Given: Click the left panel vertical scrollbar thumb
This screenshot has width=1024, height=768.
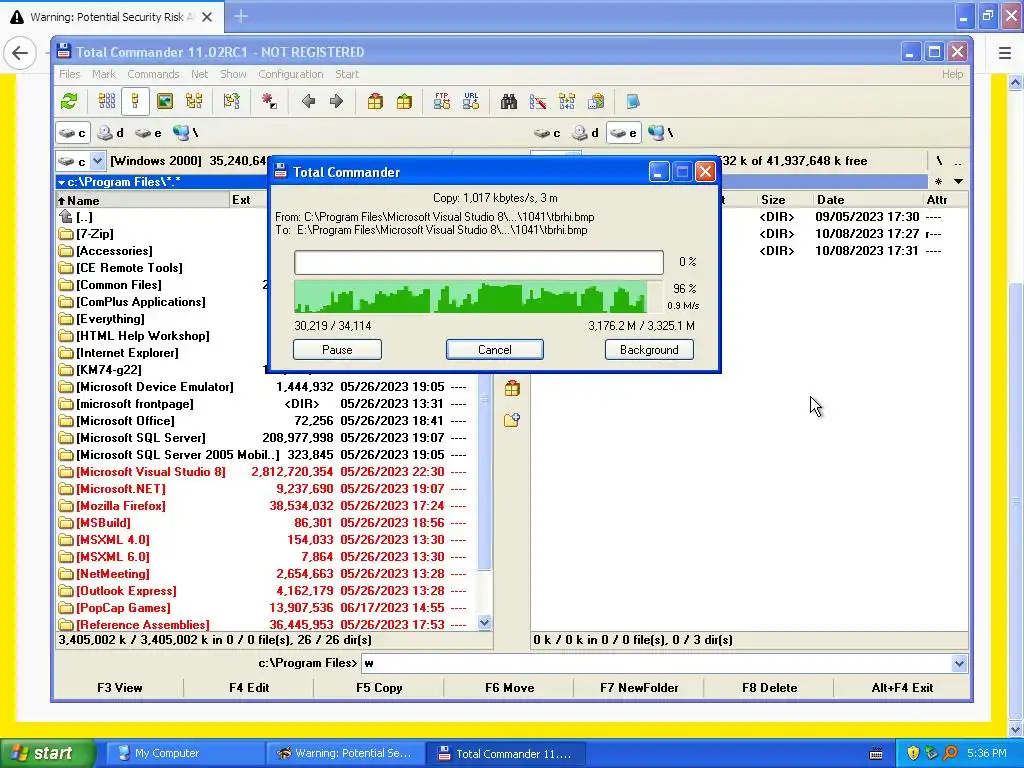Looking at the screenshot, I should [485, 472].
